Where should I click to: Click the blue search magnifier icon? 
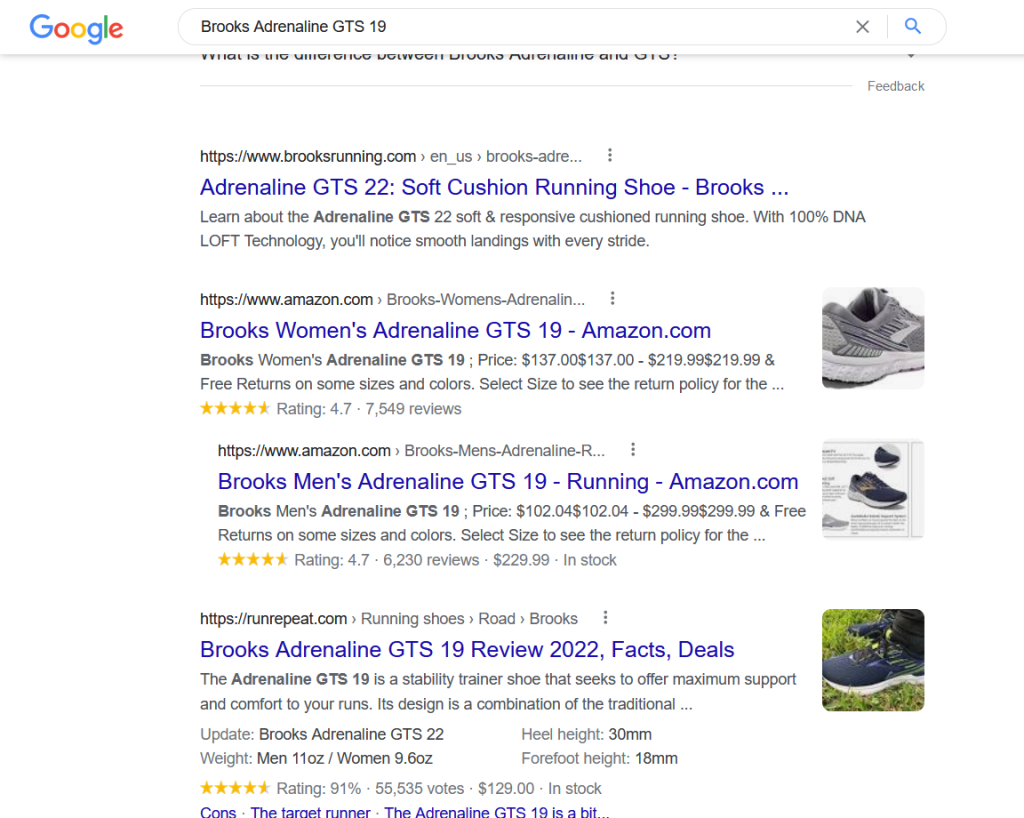(x=912, y=27)
